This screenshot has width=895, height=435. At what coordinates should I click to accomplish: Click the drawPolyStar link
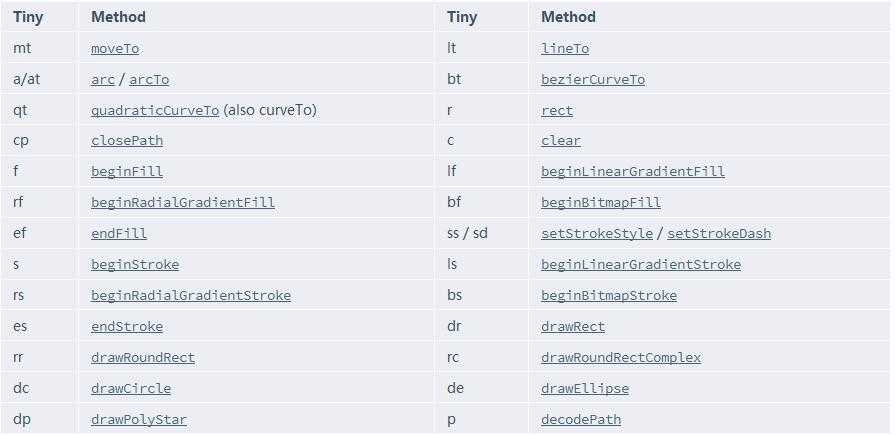pyautogui.click(x=139, y=420)
